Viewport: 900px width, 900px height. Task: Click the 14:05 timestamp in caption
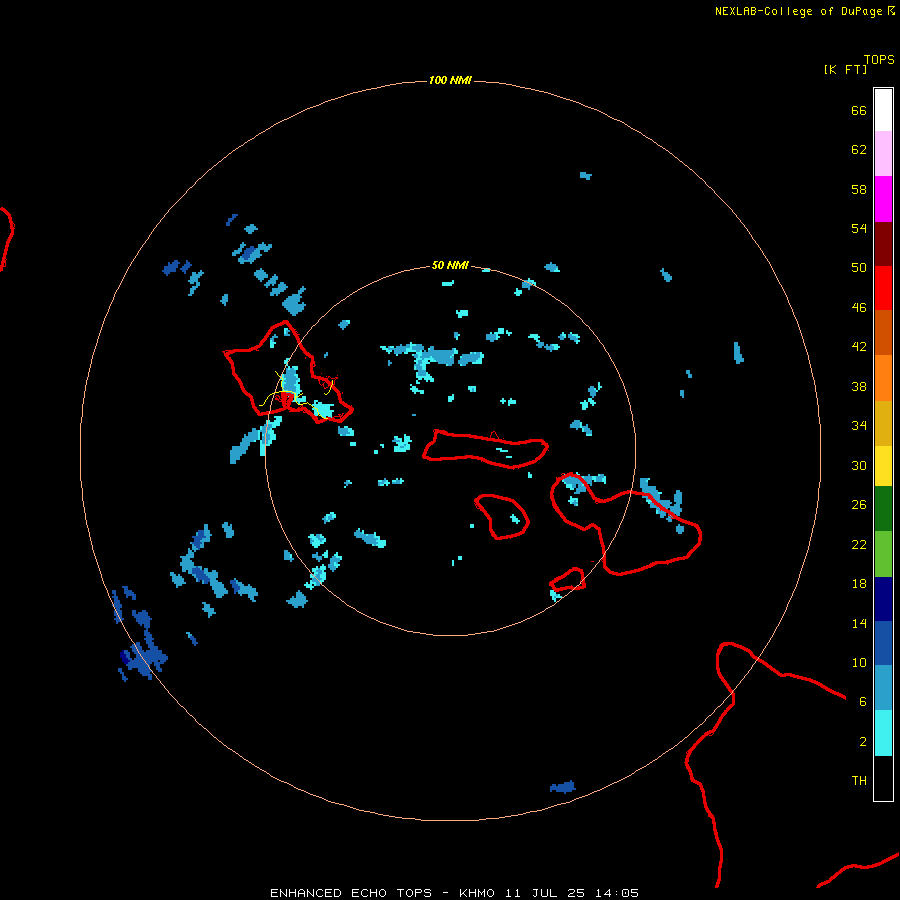(616, 893)
